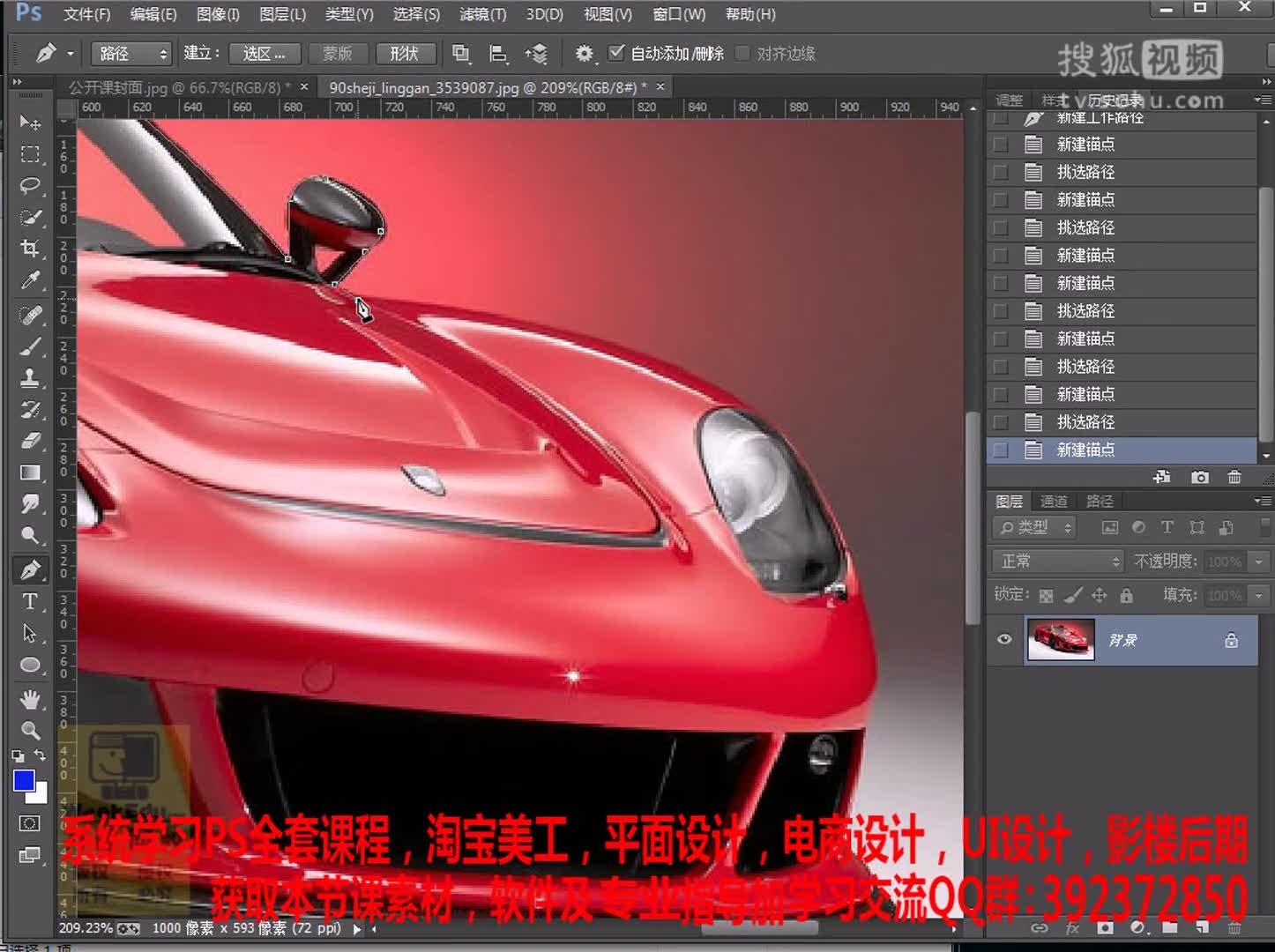
Task: Switch to the 路径 panel tab
Action: click(x=1100, y=502)
